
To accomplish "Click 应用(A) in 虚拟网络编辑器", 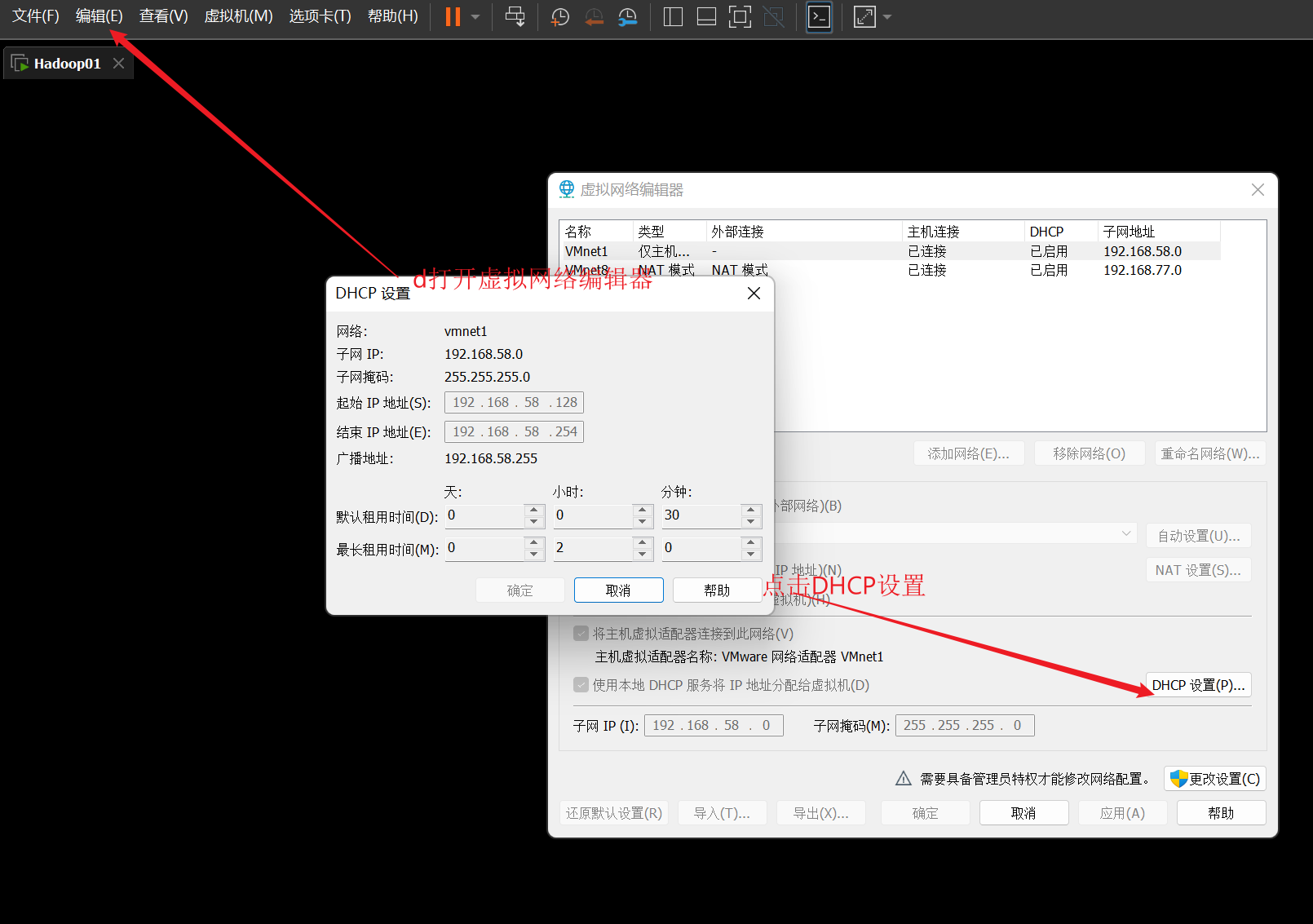I will point(1123,814).
